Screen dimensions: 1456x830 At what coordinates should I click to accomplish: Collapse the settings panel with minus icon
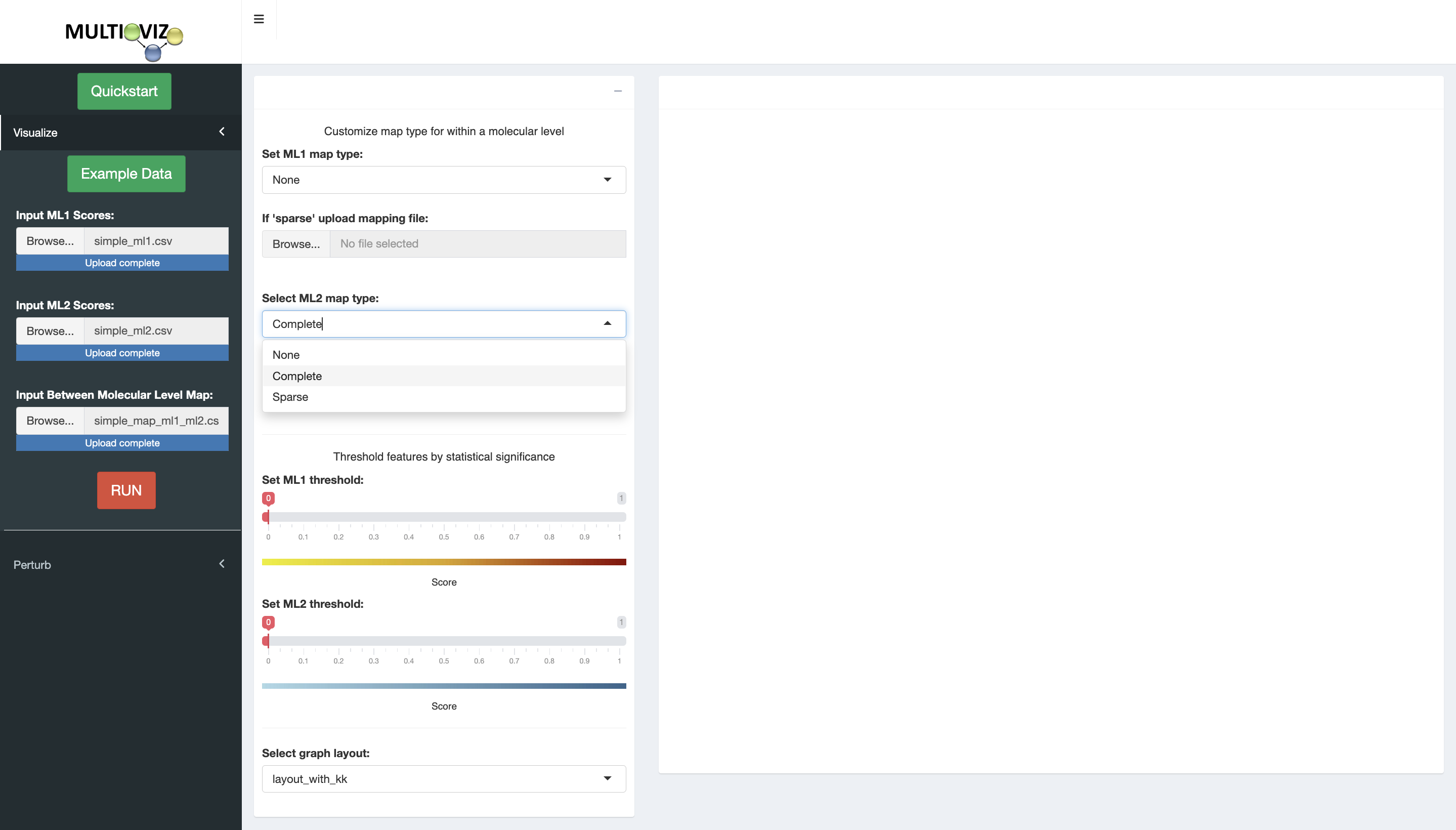pos(618,91)
